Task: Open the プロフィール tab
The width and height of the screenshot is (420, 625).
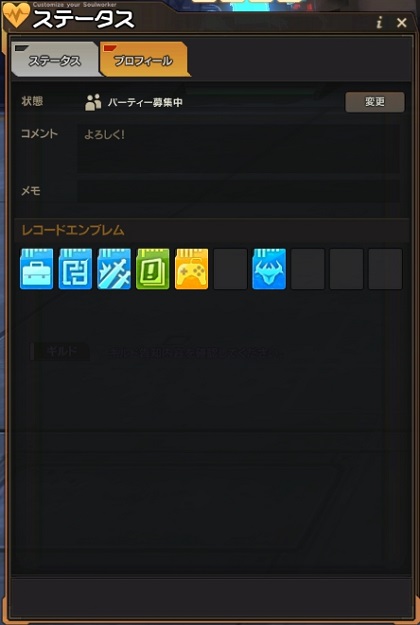Action: pos(143,60)
